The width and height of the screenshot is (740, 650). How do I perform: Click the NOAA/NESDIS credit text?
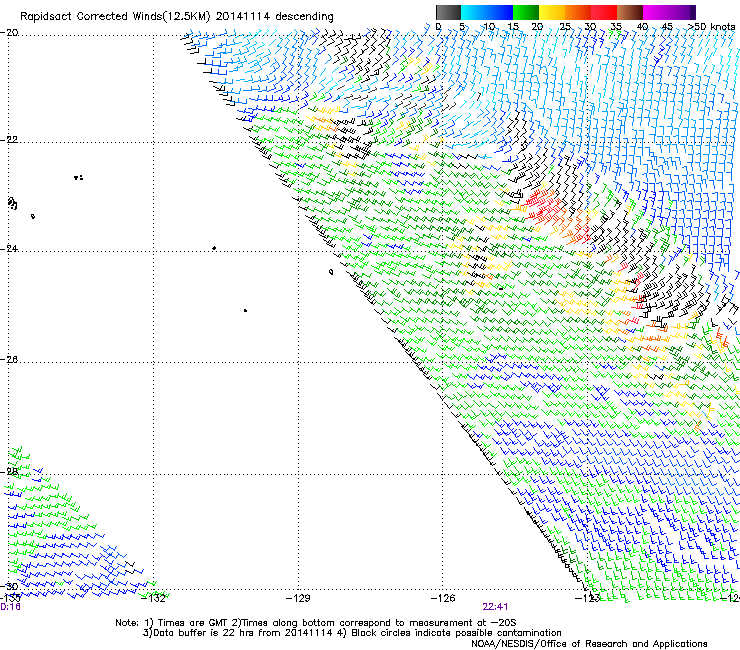click(x=589, y=644)
